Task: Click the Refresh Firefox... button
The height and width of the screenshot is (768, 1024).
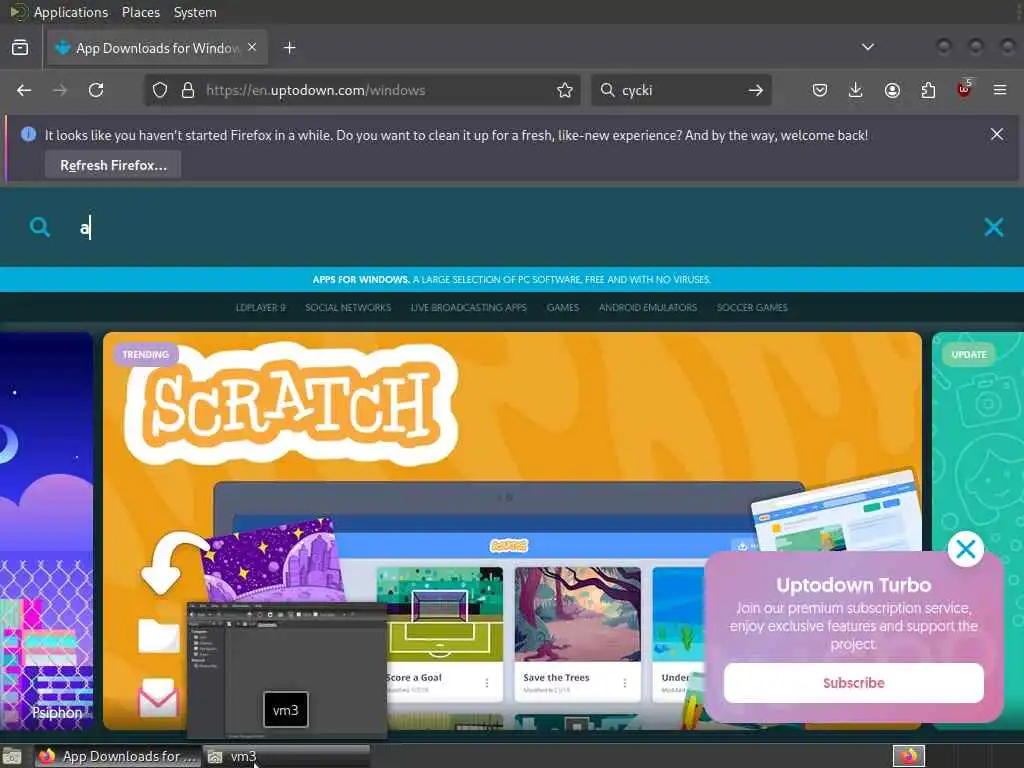Action: [113, 165]
